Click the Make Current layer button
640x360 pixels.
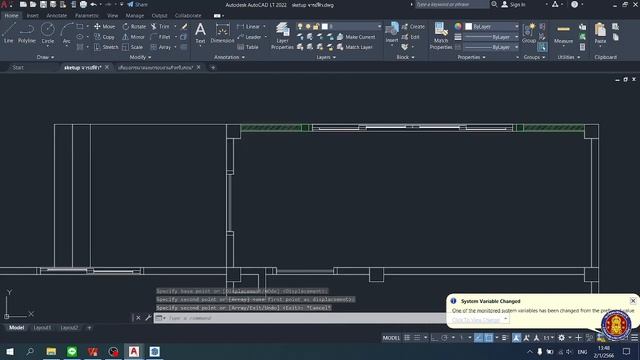click(x=356, y=37)
